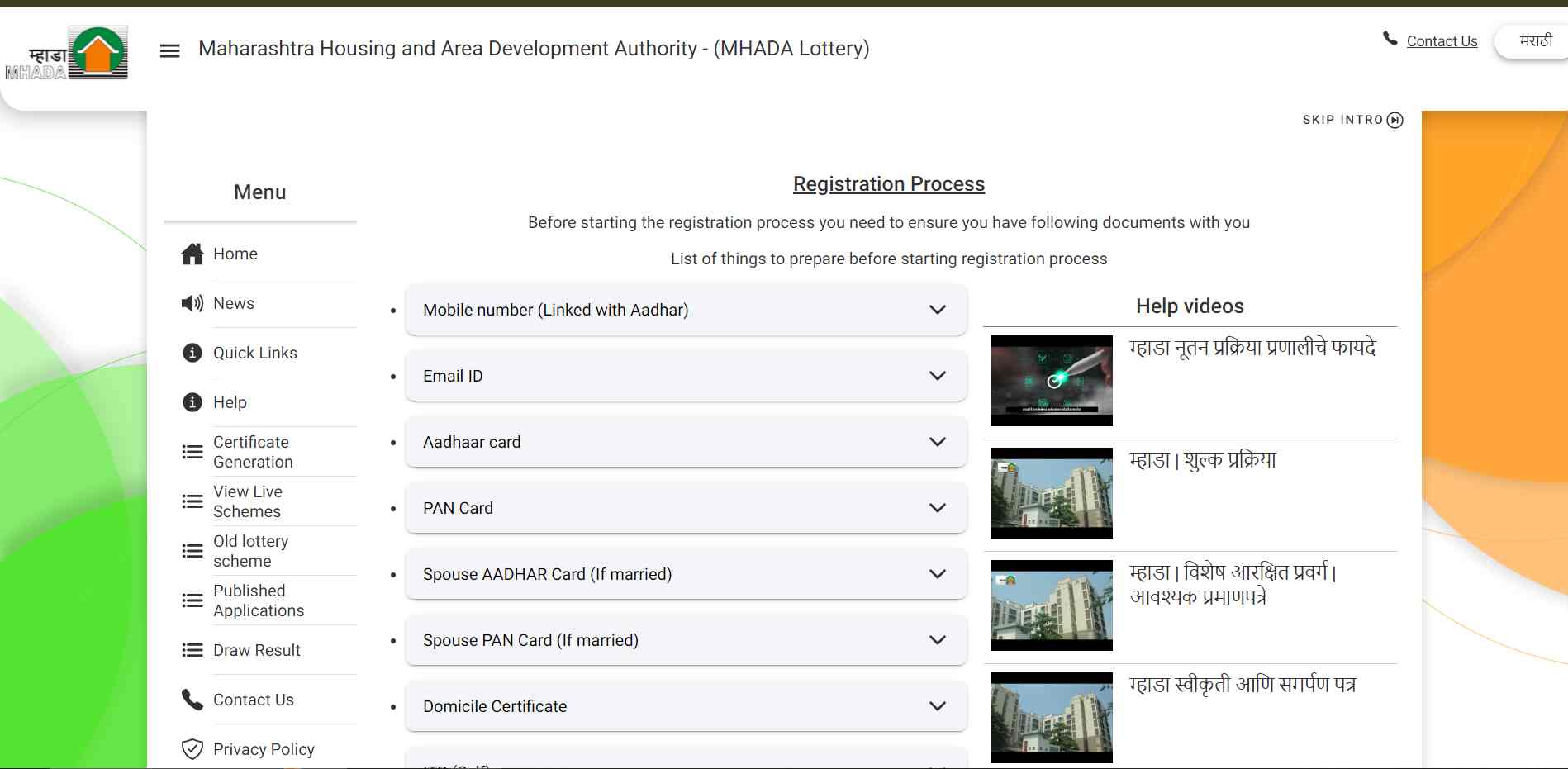Viewport: 1568px width, 769px height.
Task: Expand the Email ID chevron
Action: coord(938,376)
